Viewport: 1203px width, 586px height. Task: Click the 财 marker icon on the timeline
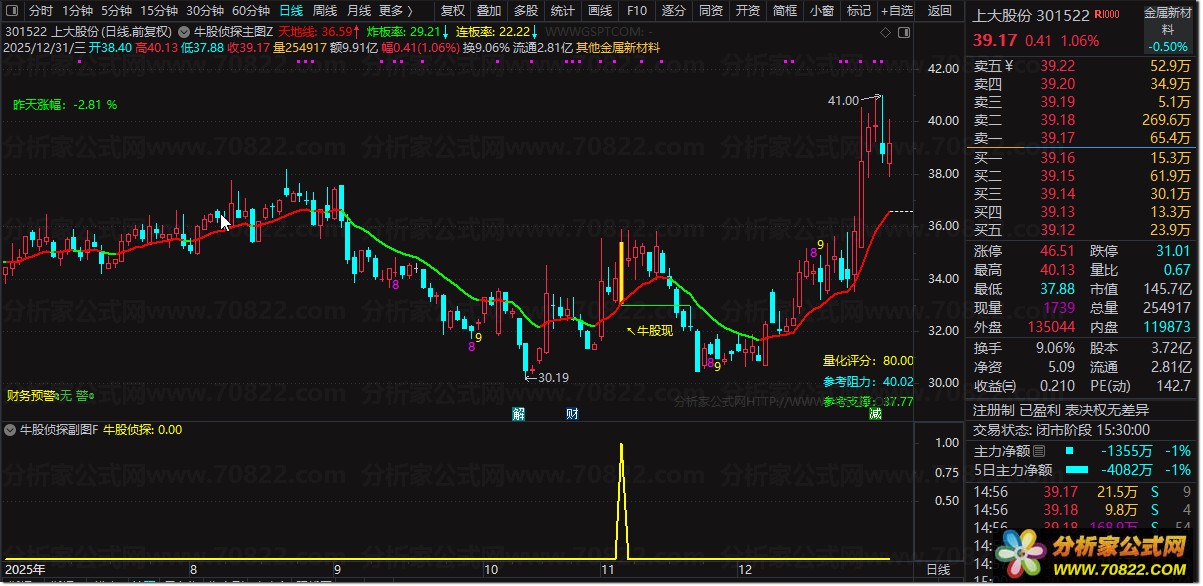pyautogui.click(x=571, y=413)
